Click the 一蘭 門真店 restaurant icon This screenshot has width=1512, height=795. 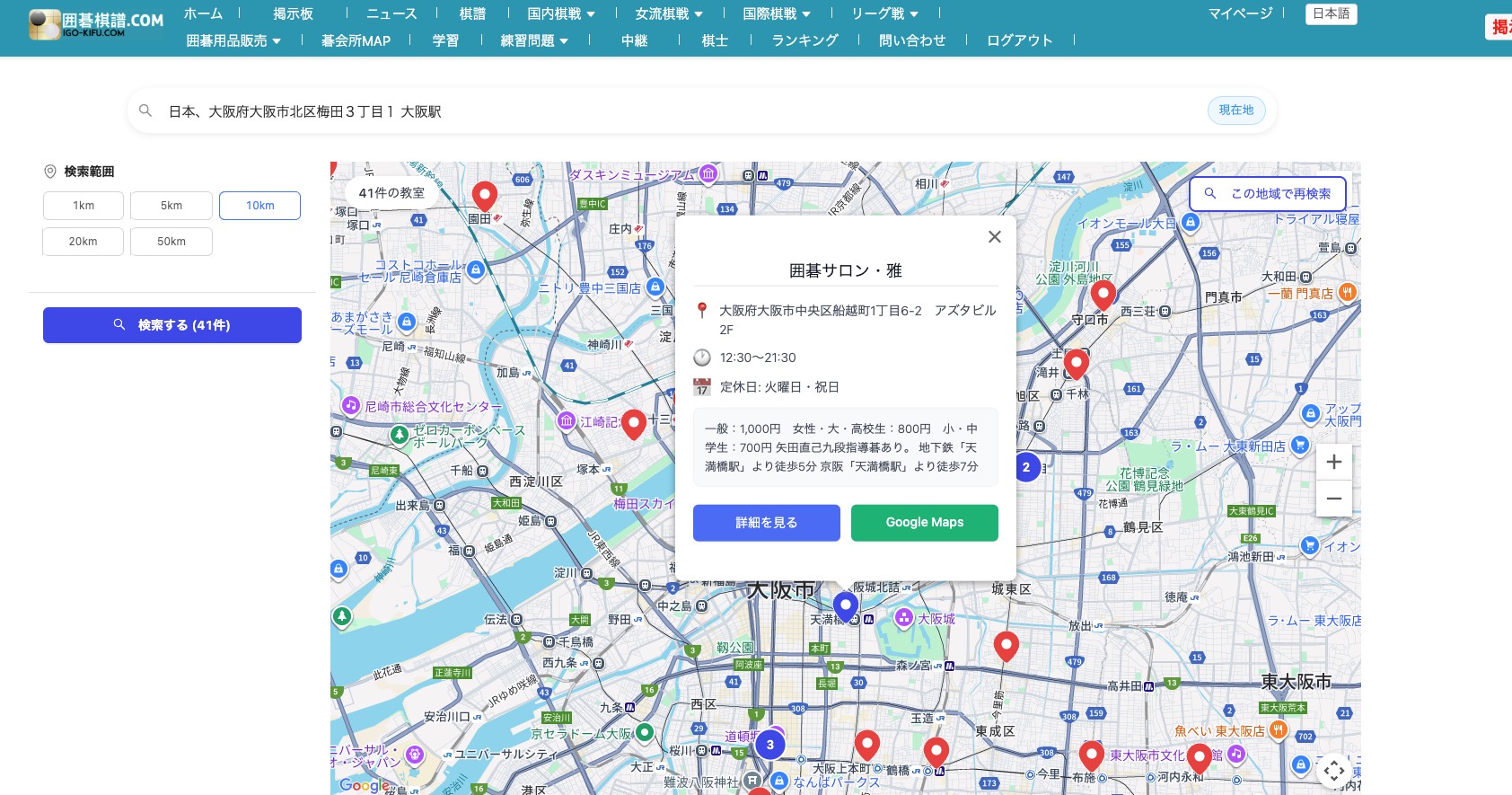coord(1347,292)
